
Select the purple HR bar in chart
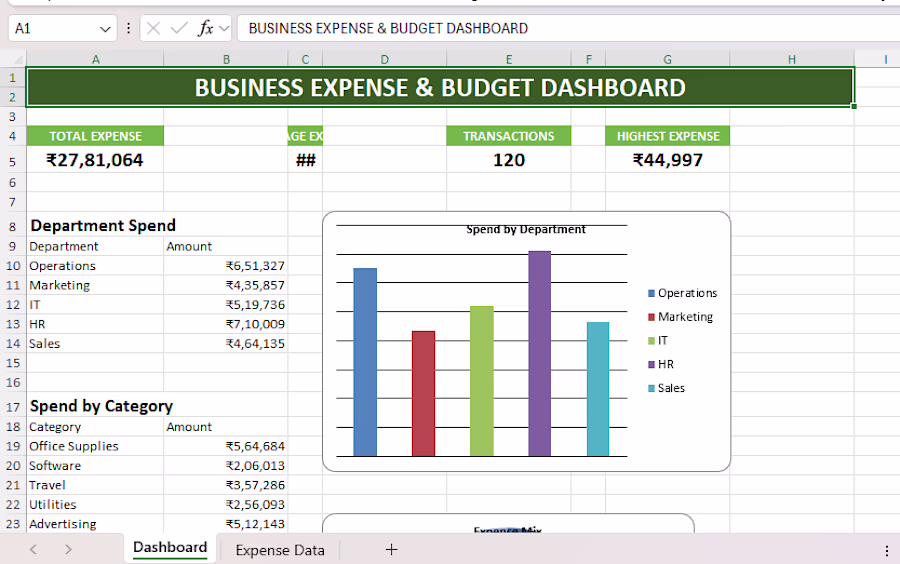540,353
